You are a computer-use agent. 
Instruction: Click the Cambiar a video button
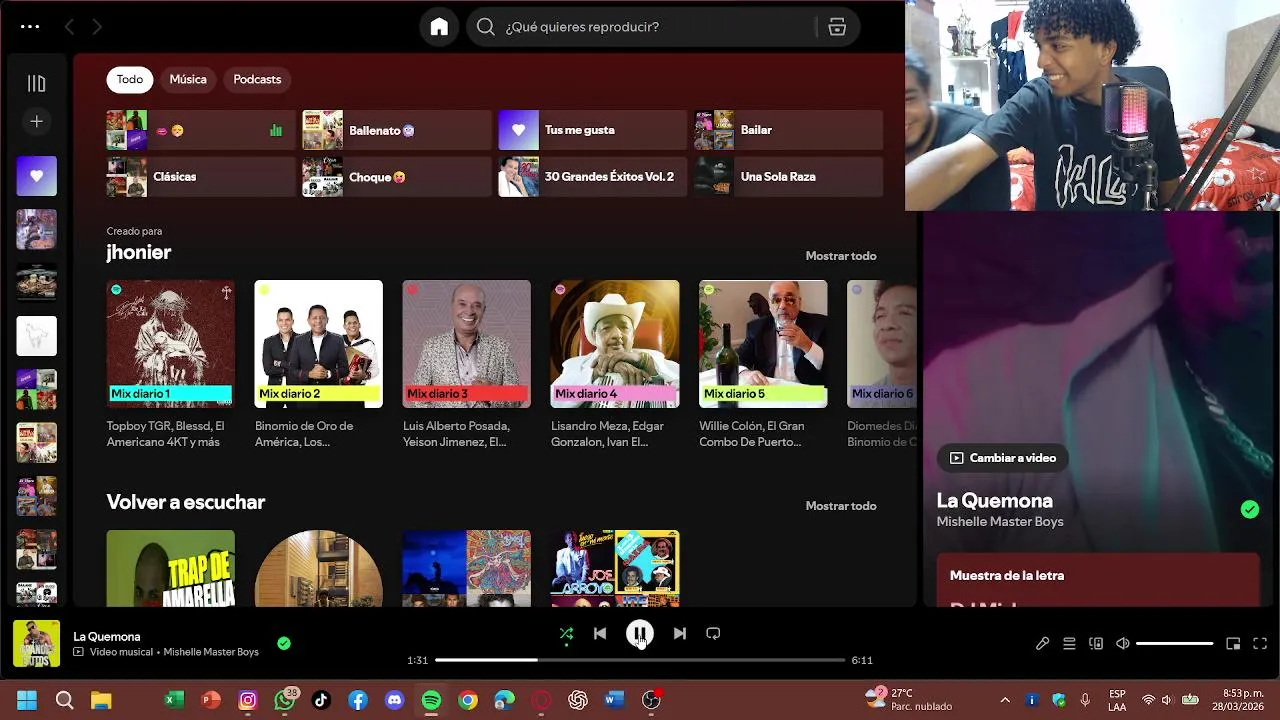(1002, 458)
